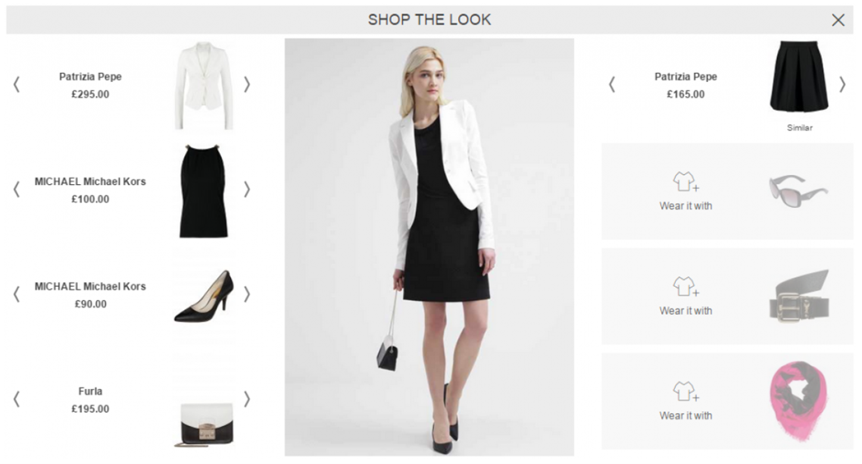Select the black pointed heel shoe image
Screen dimensions: 862x464
tap(205, 296)
